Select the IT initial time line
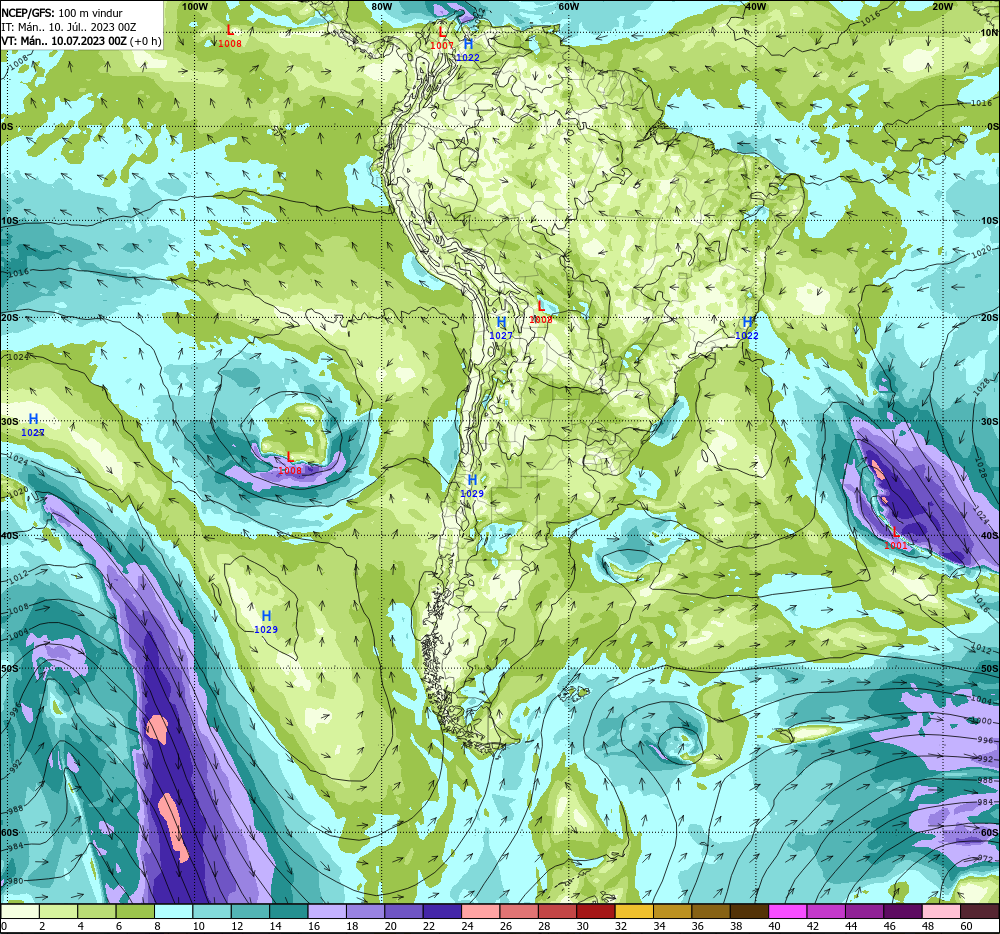Screen dimensions: 1000x934 coord(68,27)
